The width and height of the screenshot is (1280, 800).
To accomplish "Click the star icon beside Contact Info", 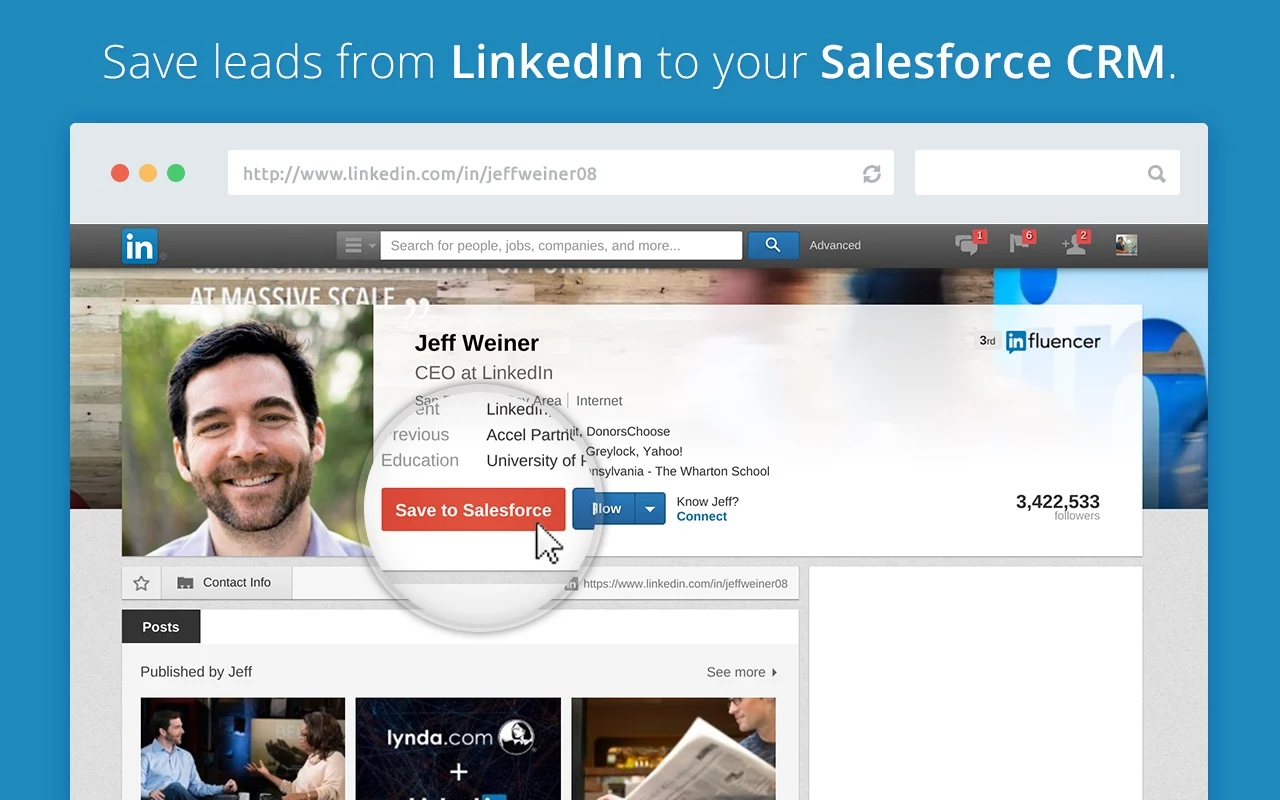I will [141, 583].
